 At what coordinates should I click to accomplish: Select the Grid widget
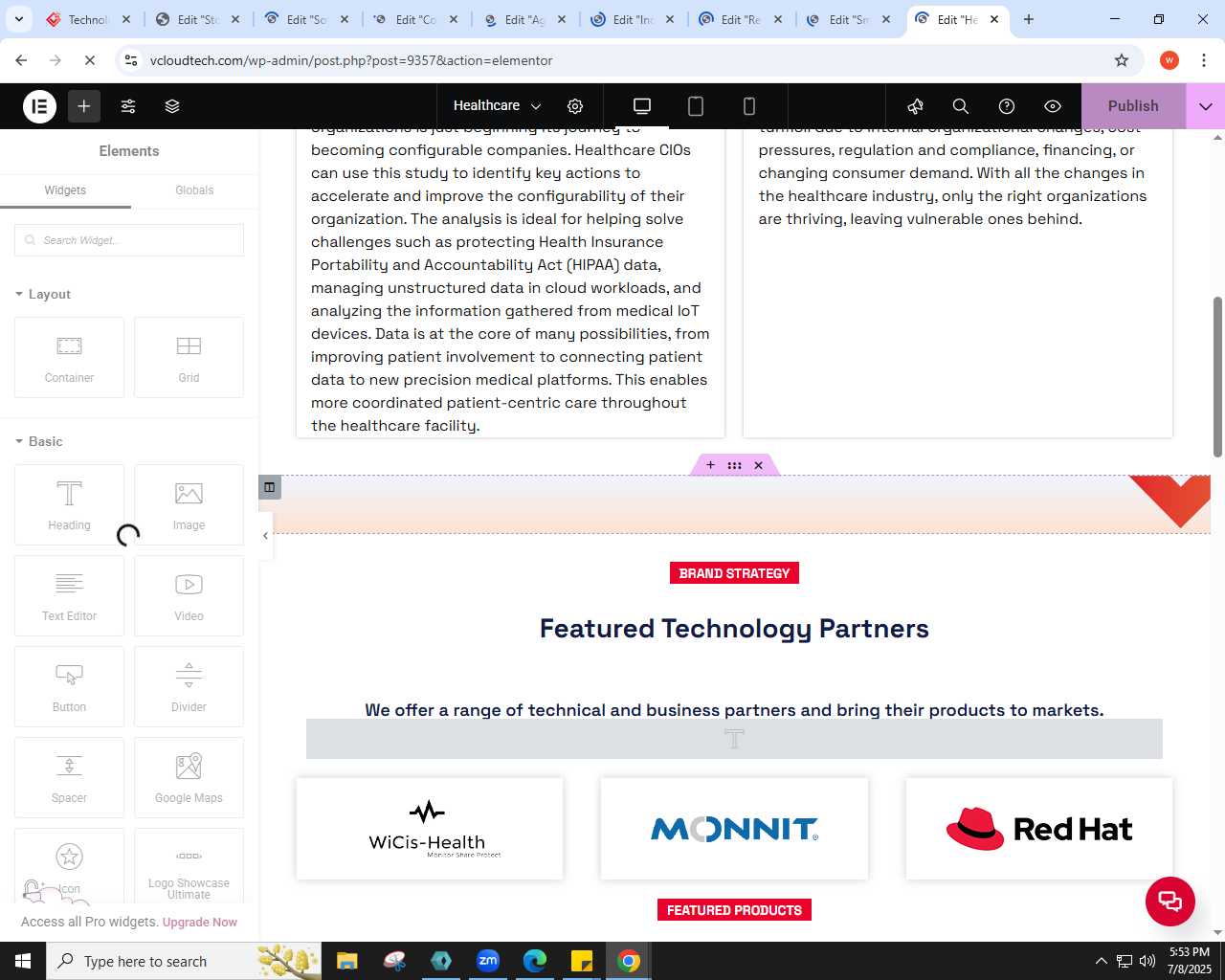pos(189,357)
